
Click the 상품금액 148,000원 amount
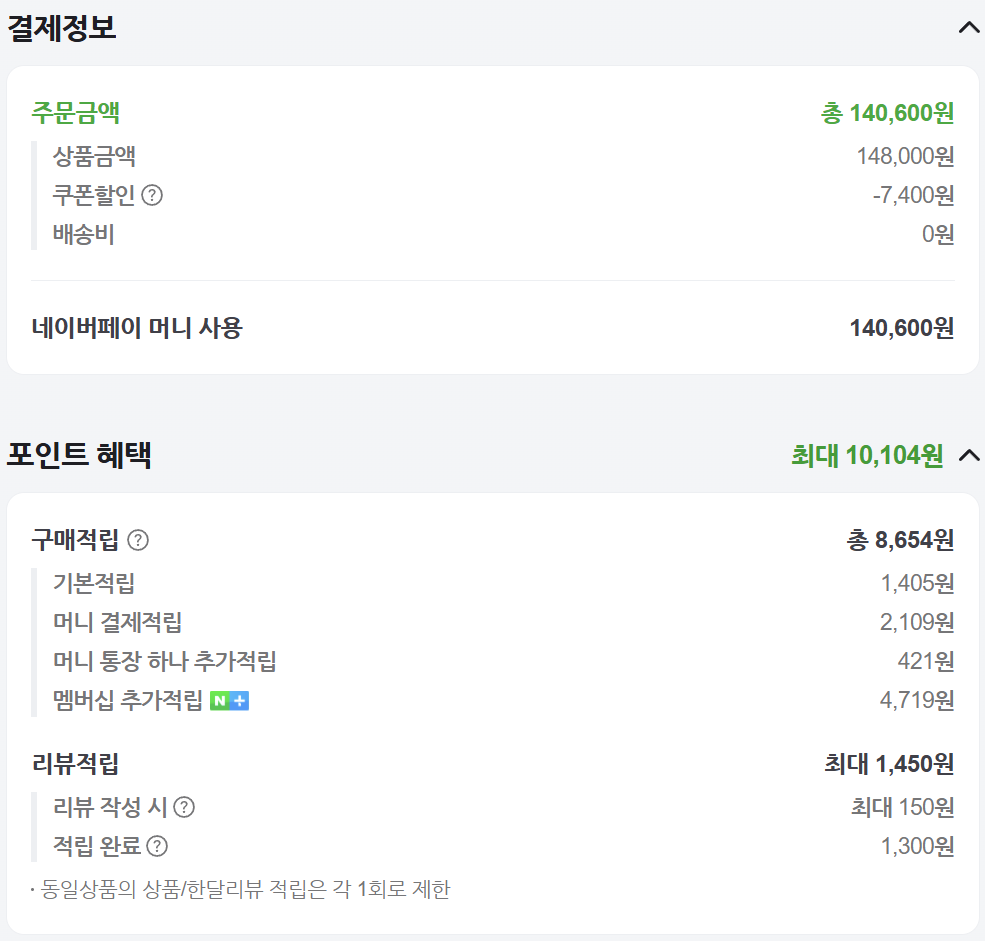coord(904,157)
